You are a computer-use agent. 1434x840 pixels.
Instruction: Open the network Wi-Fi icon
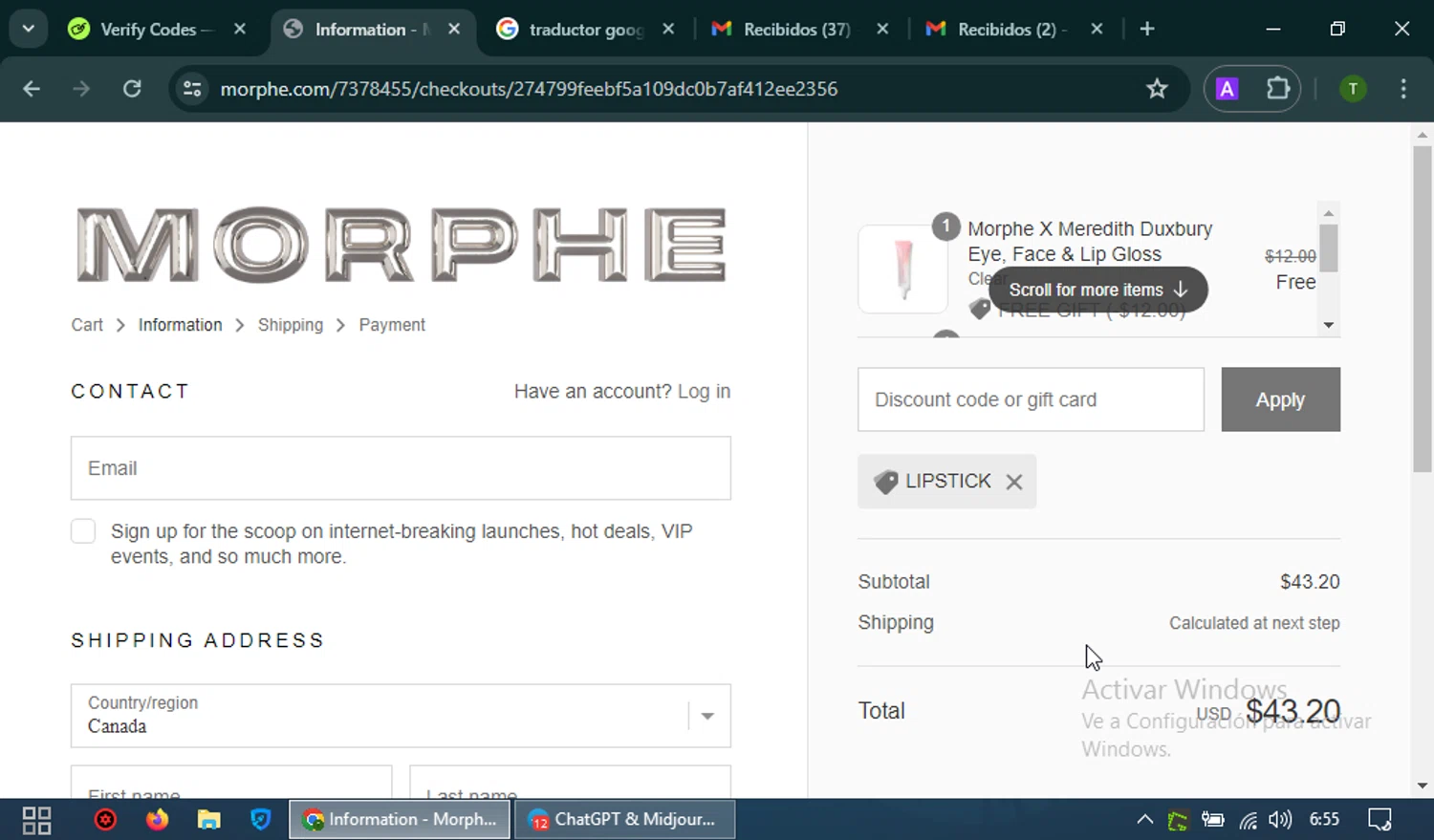(x=1248, y=820)
